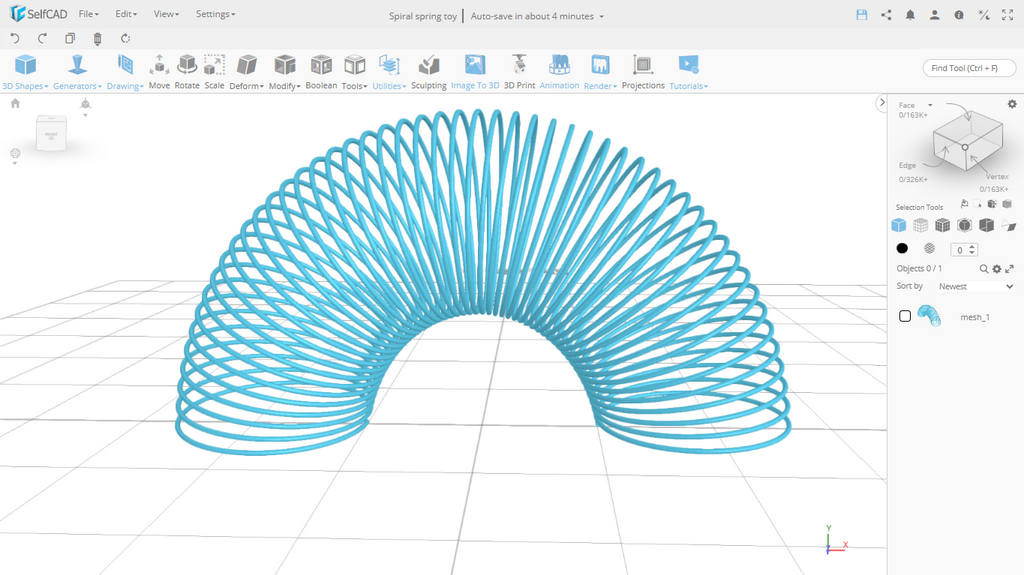This screenshot has width=1024, height=575.
Task: Redo the last action
Action: point(42,39)
